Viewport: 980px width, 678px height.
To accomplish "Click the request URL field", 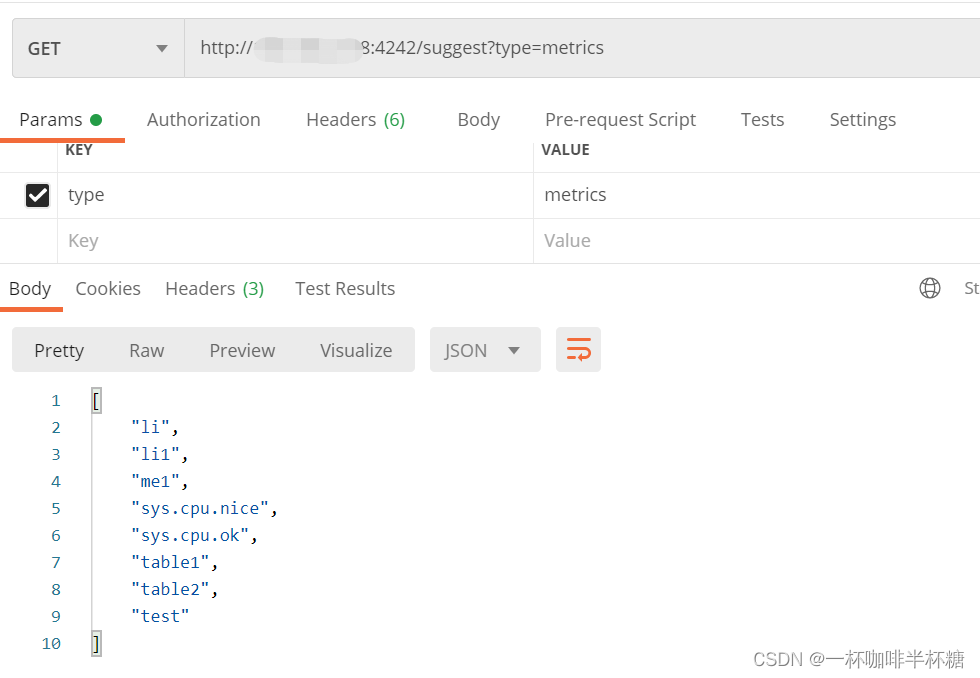I will click(580, 48).
